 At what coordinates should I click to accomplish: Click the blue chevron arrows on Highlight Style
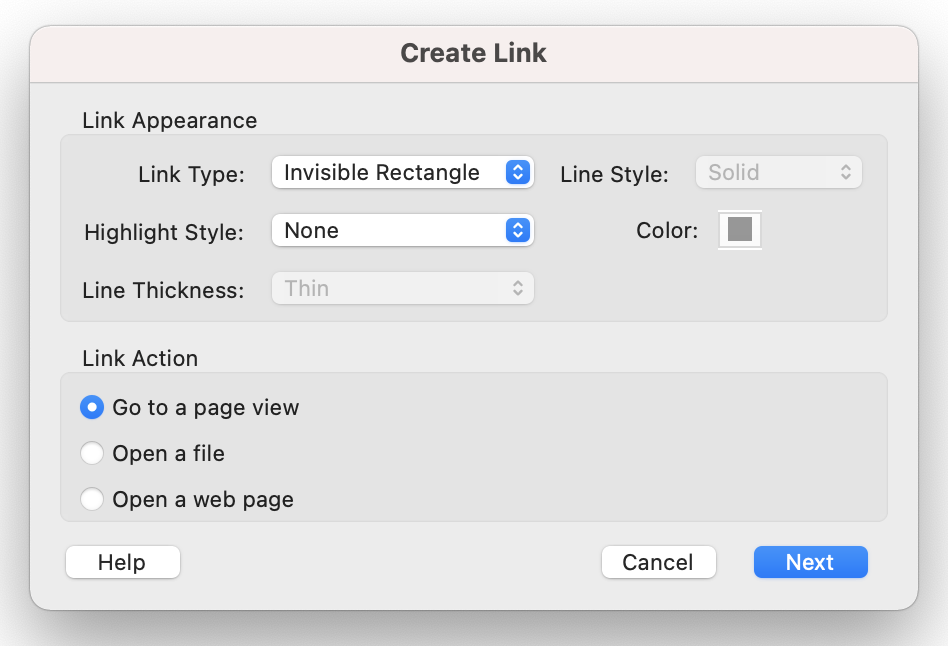517,230
